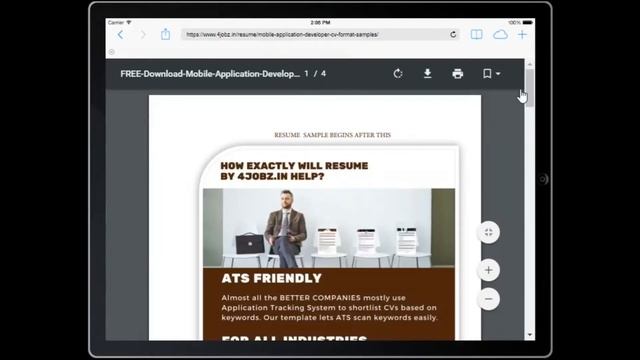Add a new Safari tab
This screenshot has width=640, height=360.
coord(522,35)
